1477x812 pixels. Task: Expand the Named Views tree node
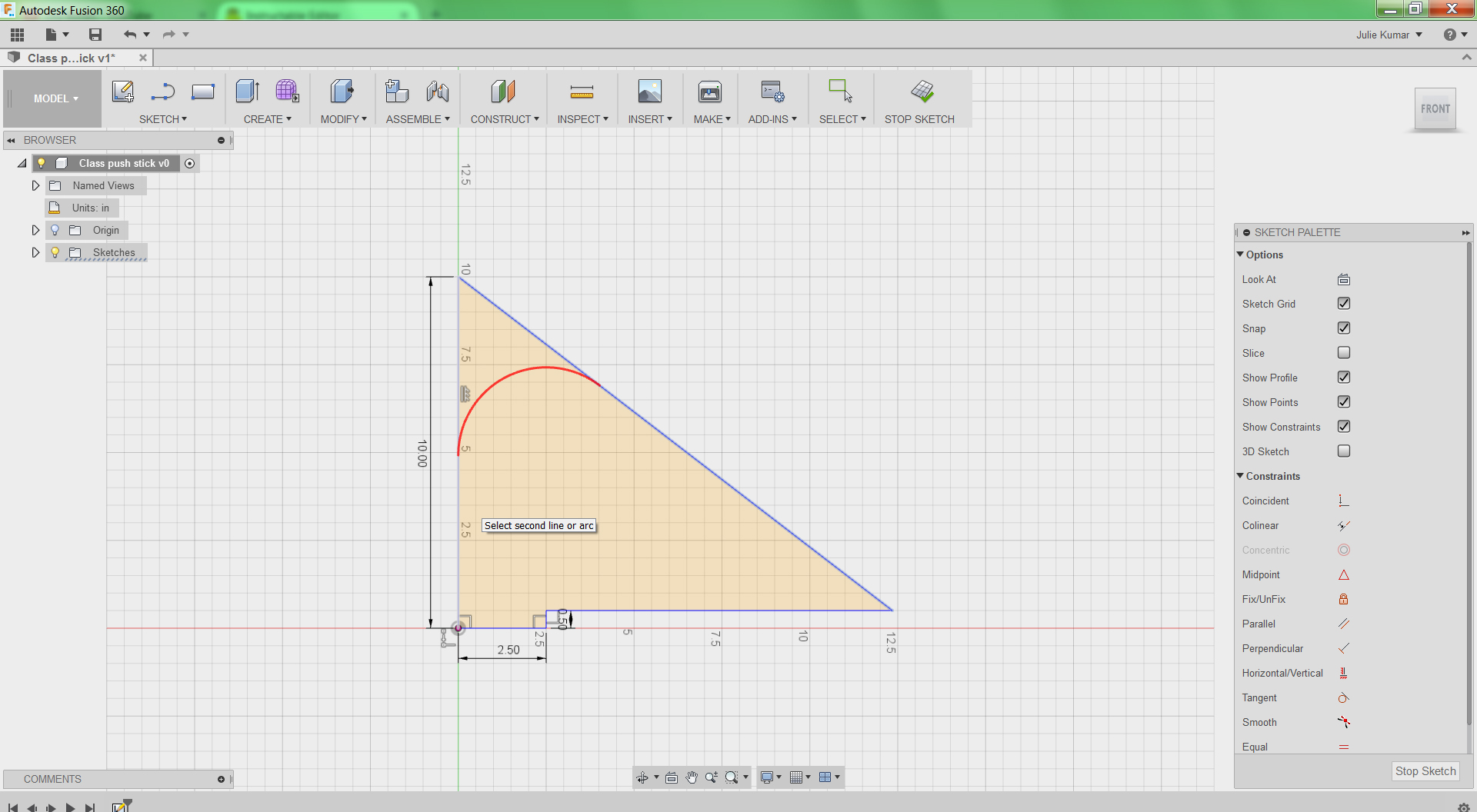(35, 185)
